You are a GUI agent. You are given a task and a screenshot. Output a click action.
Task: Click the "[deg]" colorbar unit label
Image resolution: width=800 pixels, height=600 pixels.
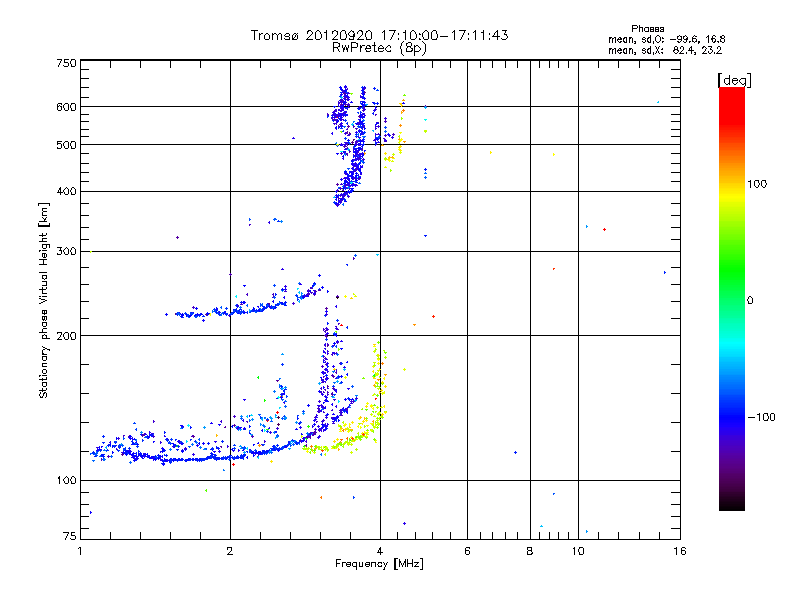coord(734,80)
